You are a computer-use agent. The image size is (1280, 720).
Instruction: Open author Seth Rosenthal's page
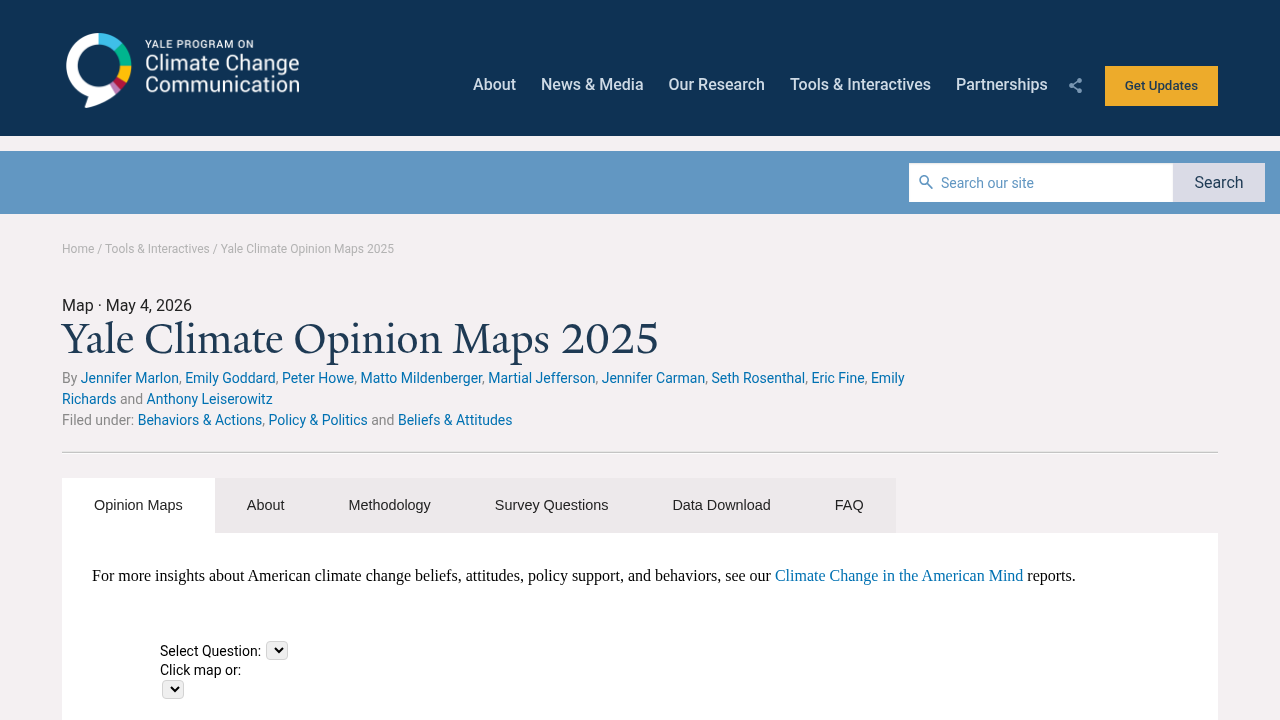click(758, 378)
